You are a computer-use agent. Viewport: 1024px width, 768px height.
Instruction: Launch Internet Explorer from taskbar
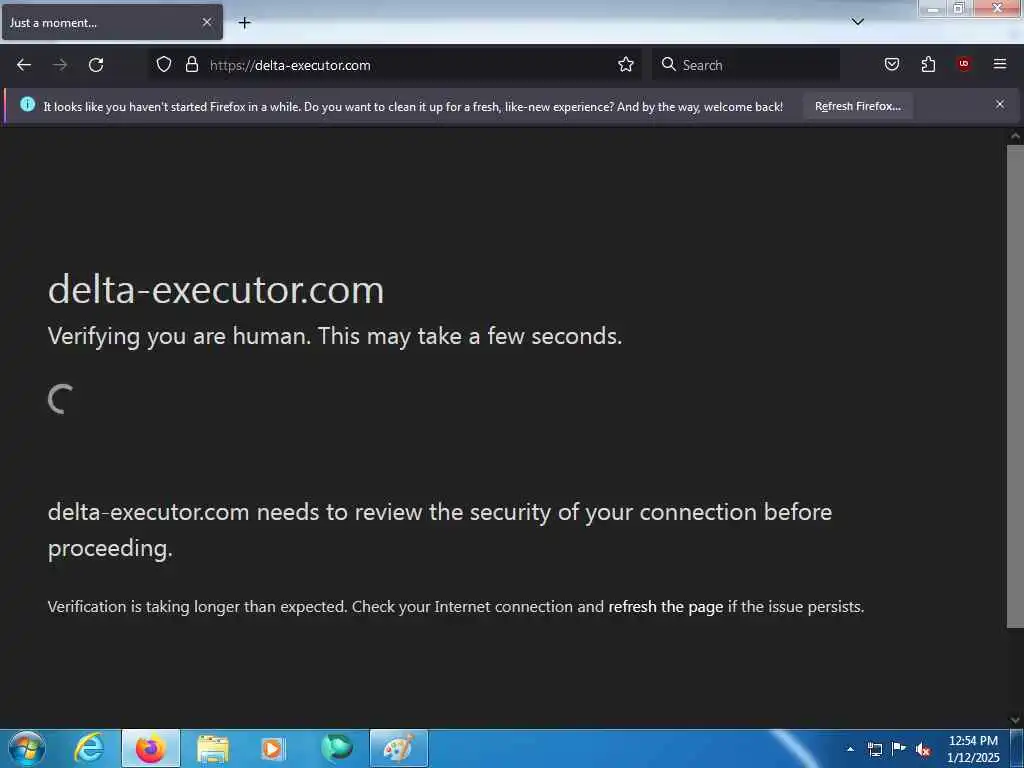[89, 748]
